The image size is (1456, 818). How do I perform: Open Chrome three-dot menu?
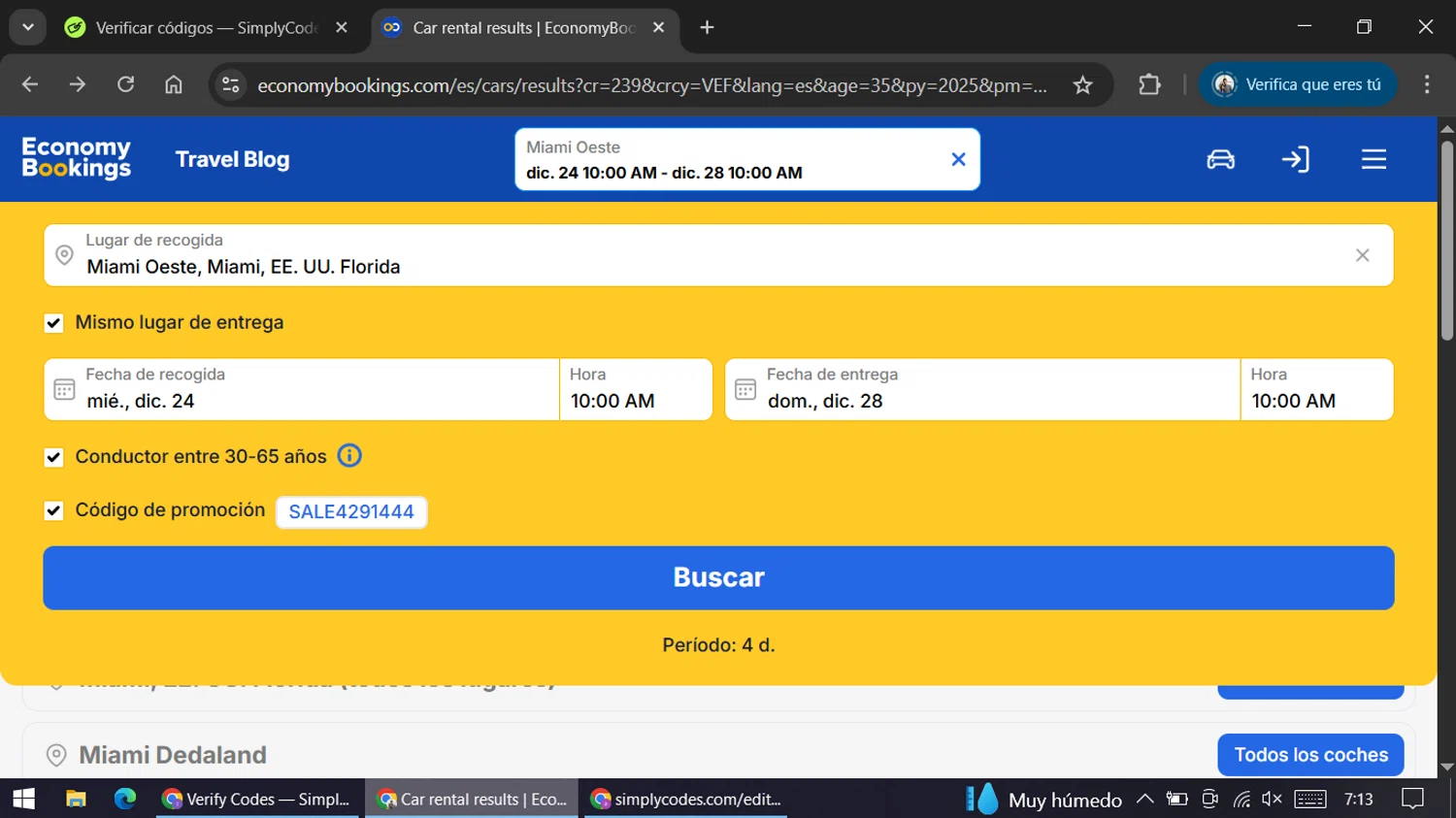click(1427, 84)
